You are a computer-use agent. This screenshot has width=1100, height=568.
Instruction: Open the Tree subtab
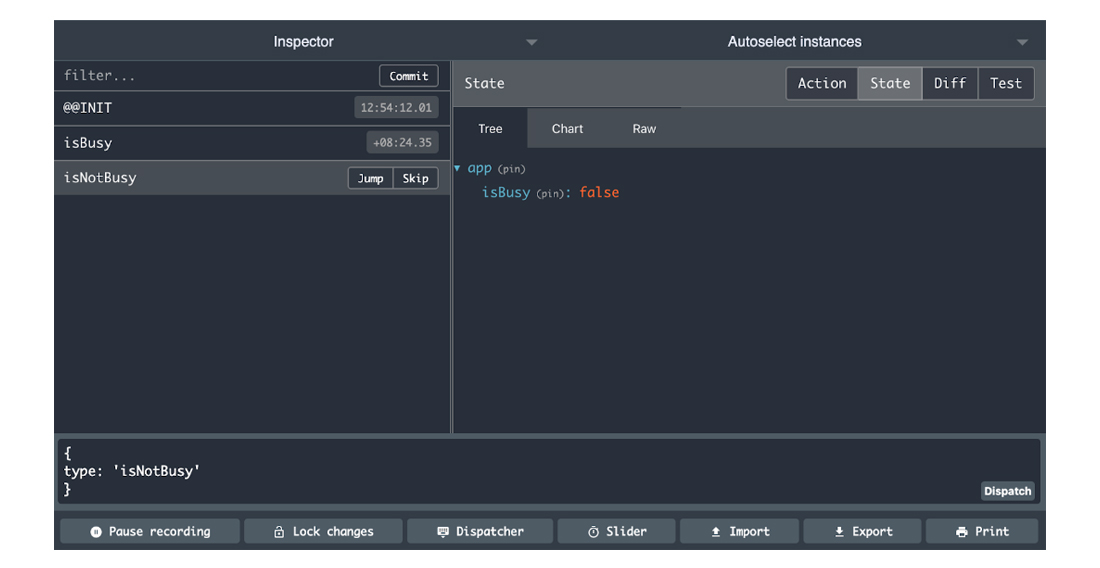(490, 129)
